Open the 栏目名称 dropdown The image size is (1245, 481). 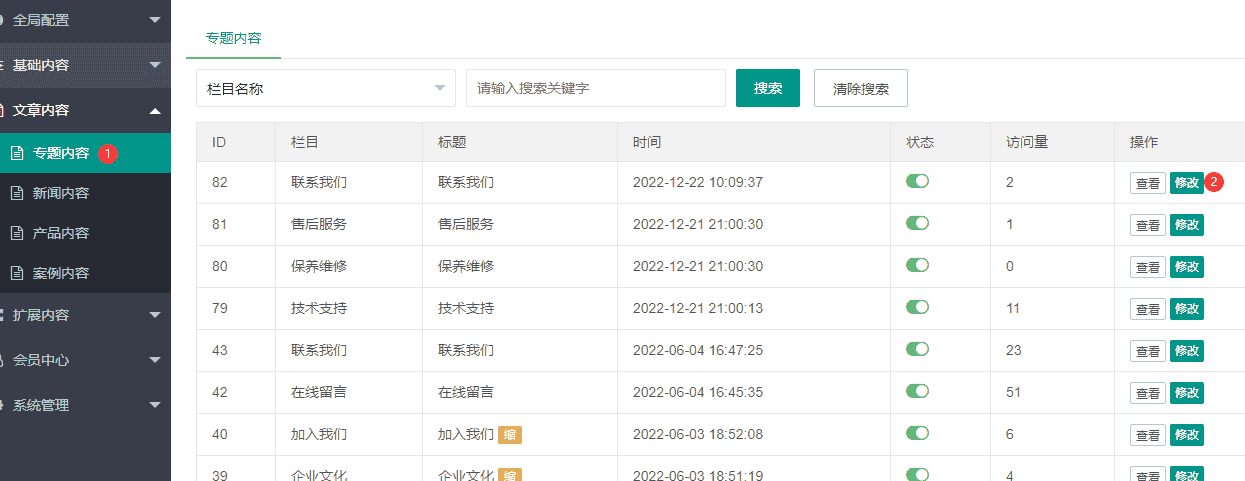click(326, 88)
